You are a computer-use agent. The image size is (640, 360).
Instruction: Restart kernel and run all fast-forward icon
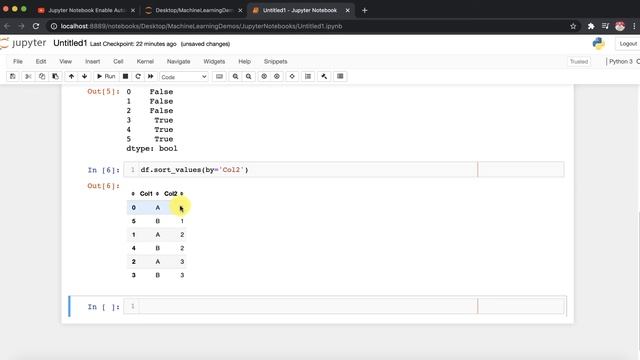point(151,76)
